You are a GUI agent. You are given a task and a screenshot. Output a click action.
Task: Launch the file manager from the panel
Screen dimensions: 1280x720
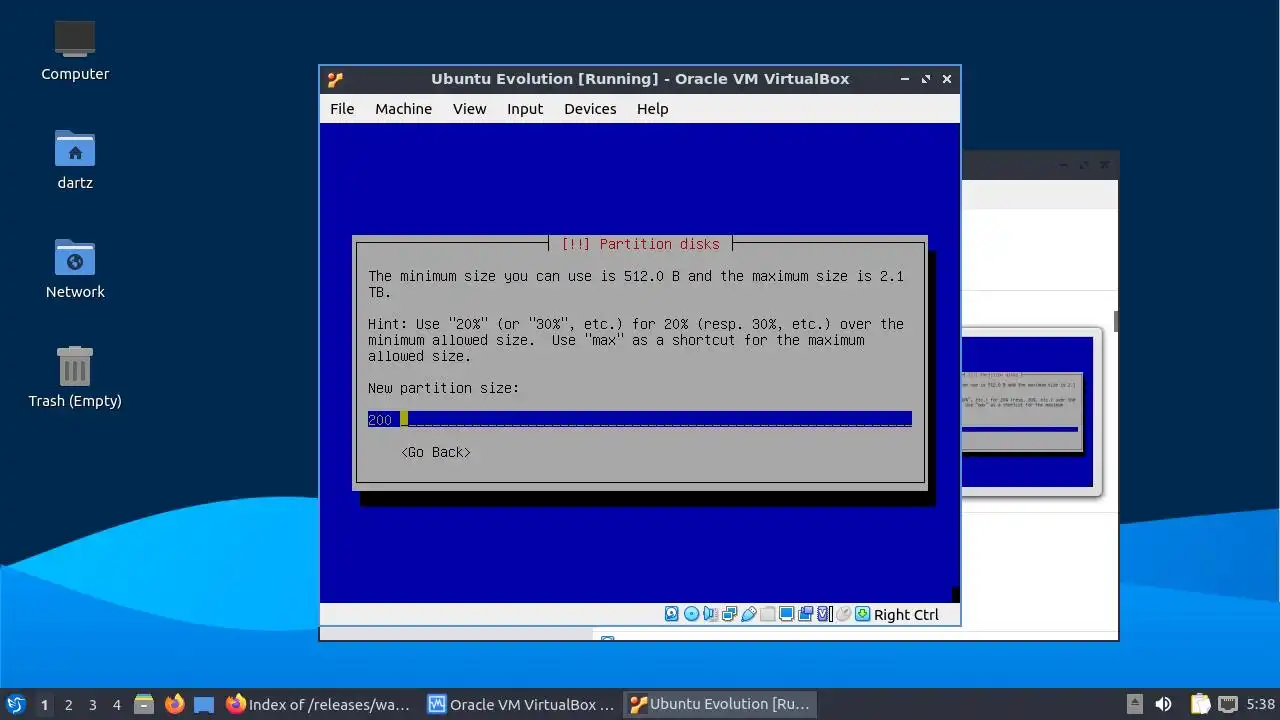[x=144, y=704]
